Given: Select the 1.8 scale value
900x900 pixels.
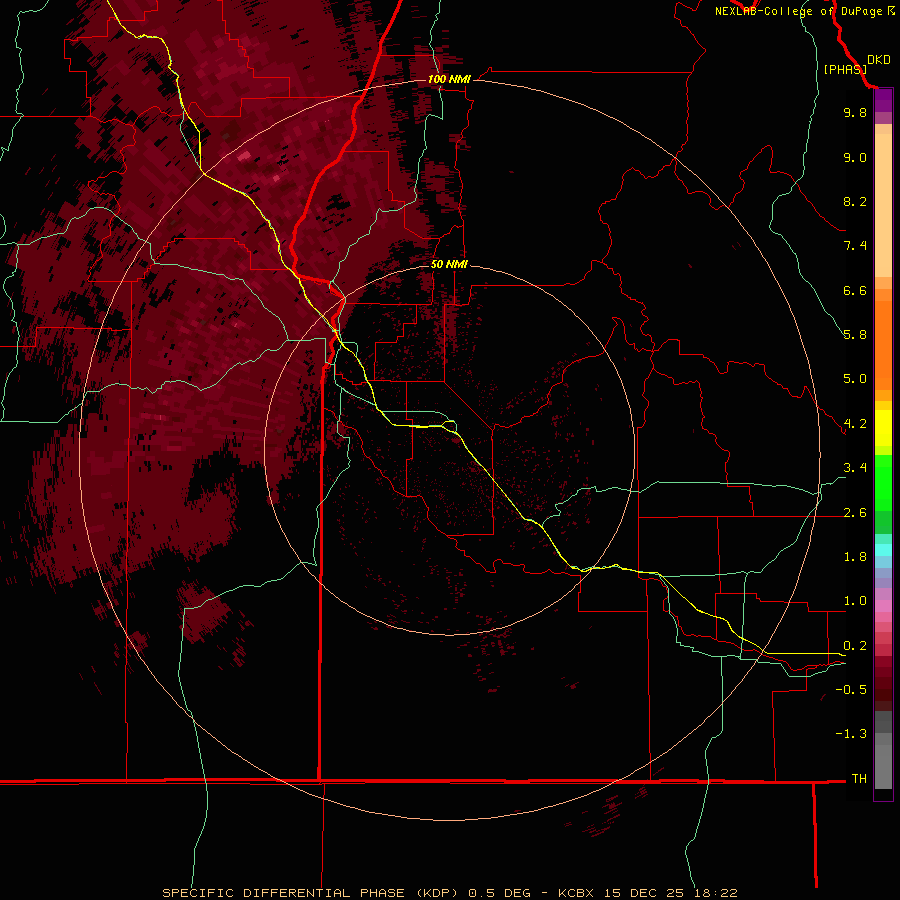Looking at the screenshot, I should (x=855, y=557).
